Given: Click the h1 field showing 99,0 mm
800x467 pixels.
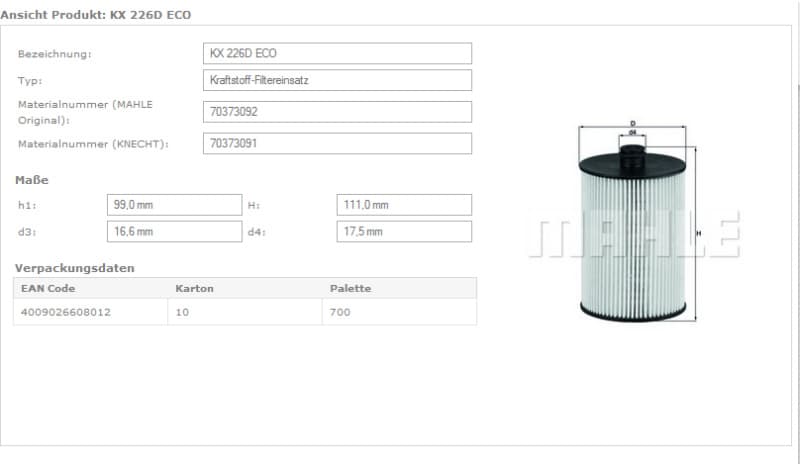Looking at the screenshot, I should (174, 205).
